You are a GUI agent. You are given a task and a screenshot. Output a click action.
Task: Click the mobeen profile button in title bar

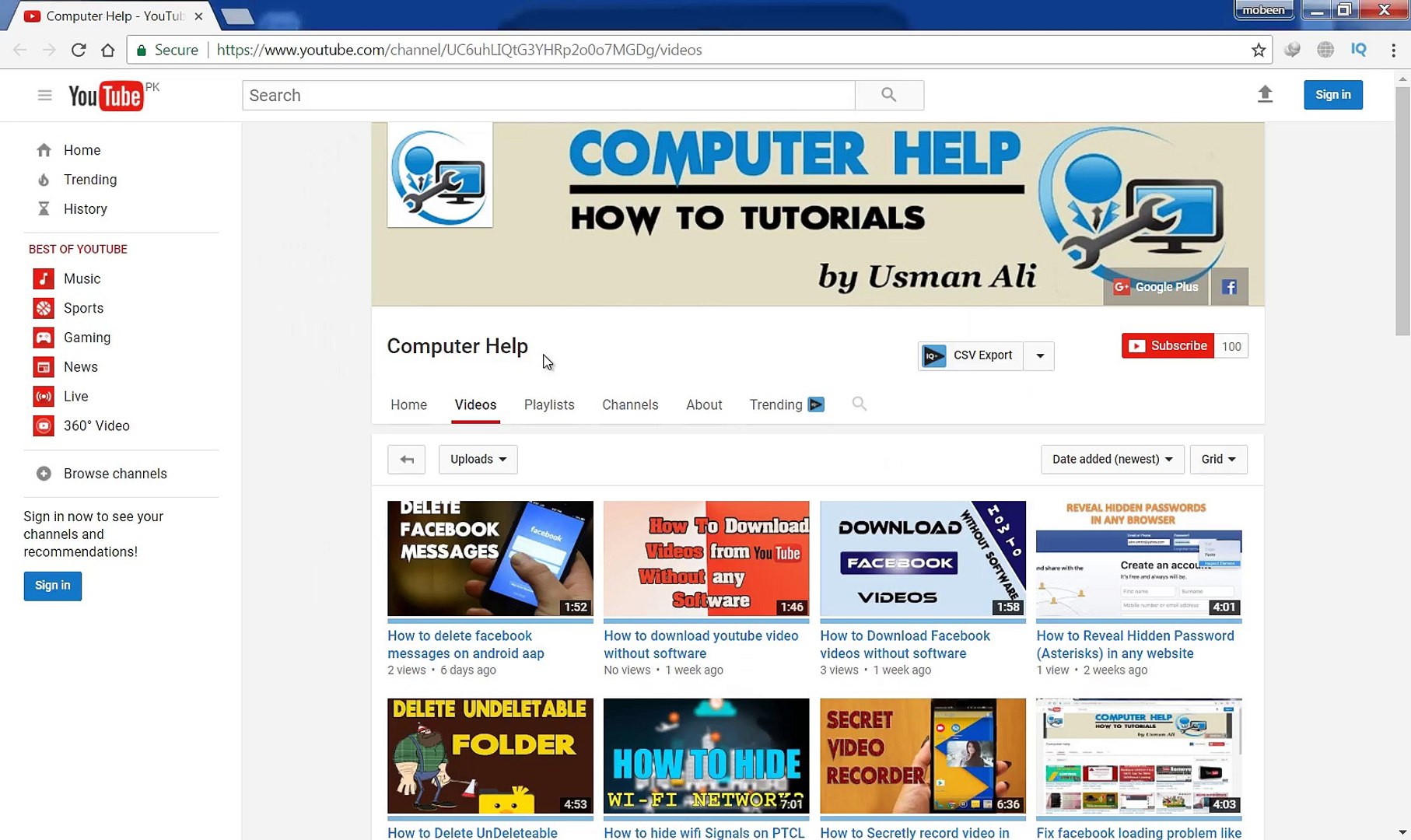[x=1263, y=10]
